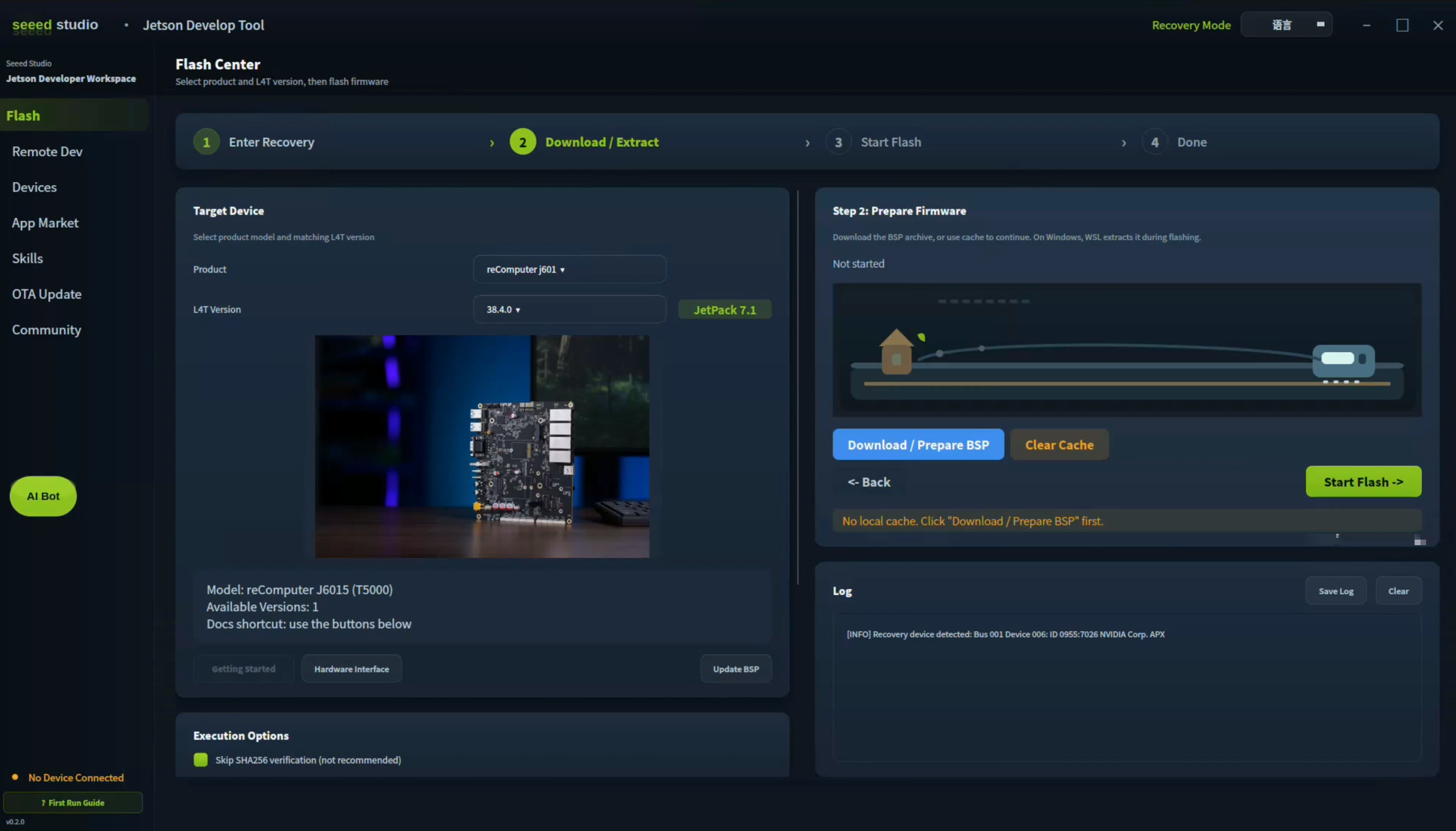Click step 4 circle for Done
Image resolution: width=1456 pixels, height=831 pixels.
click(1154, 142)
